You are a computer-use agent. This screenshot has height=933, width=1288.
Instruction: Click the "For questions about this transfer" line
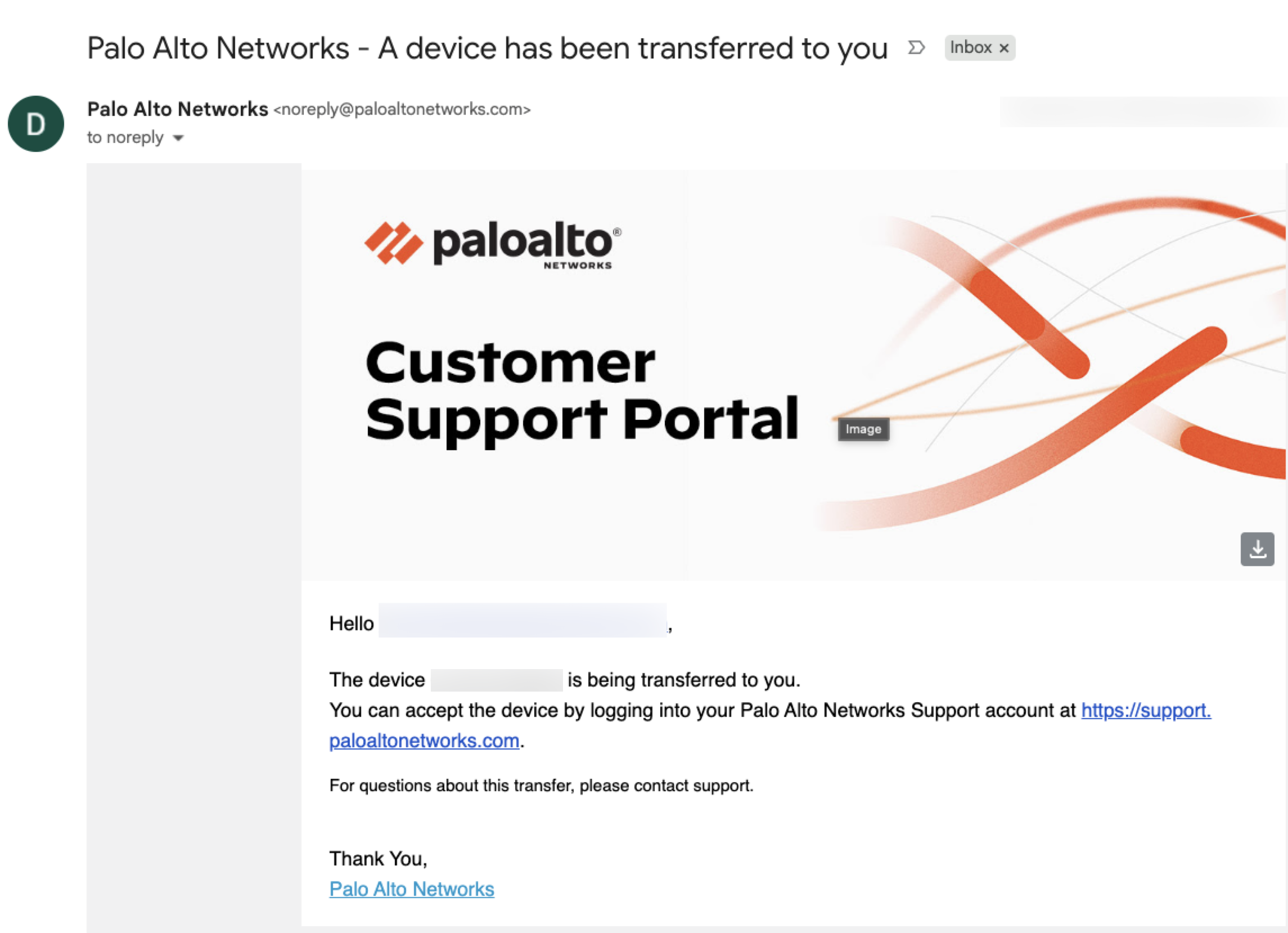click(x=541, y=786)
